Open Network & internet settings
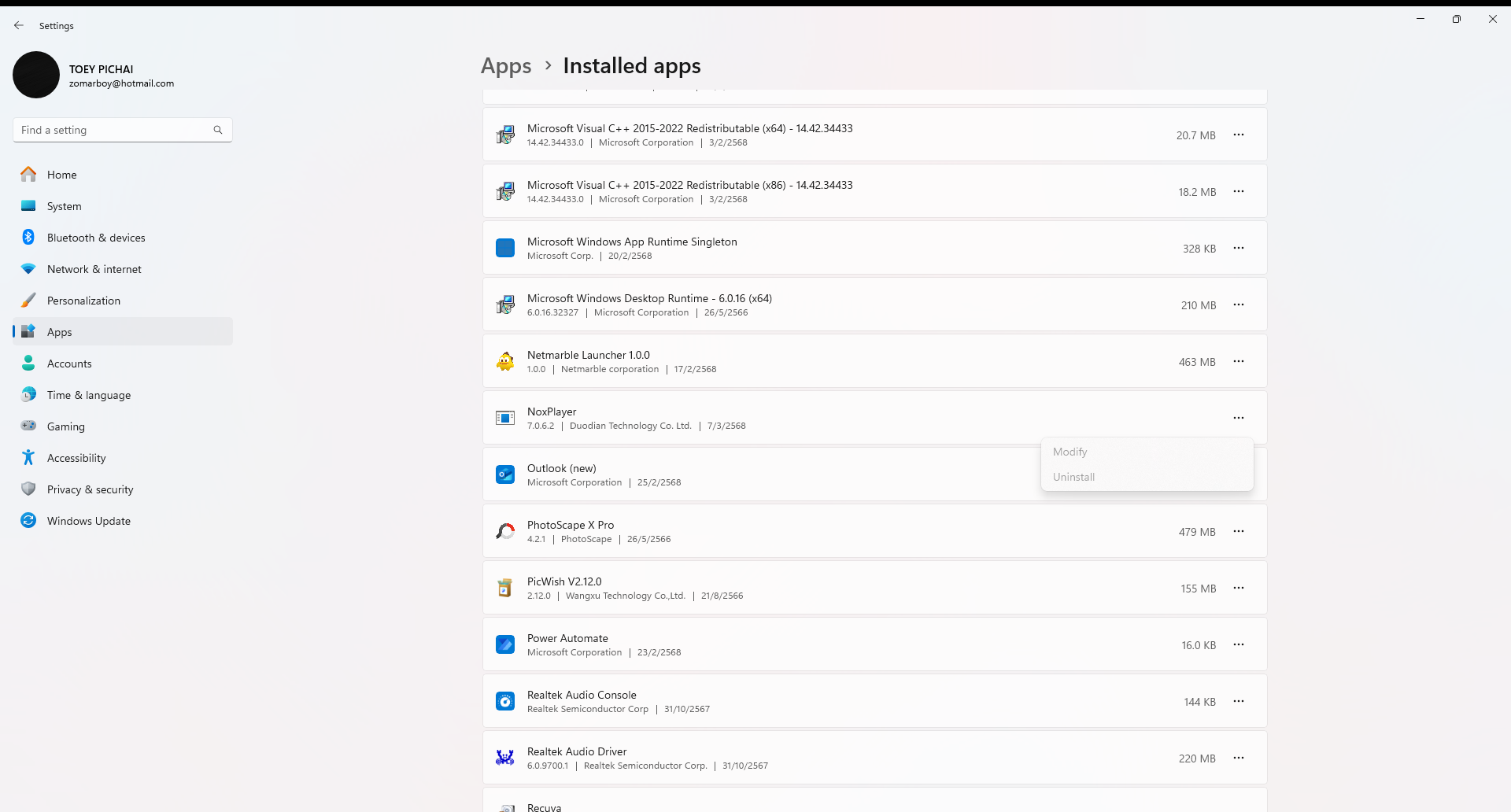1511x812 pixels. tap(123, 269)
